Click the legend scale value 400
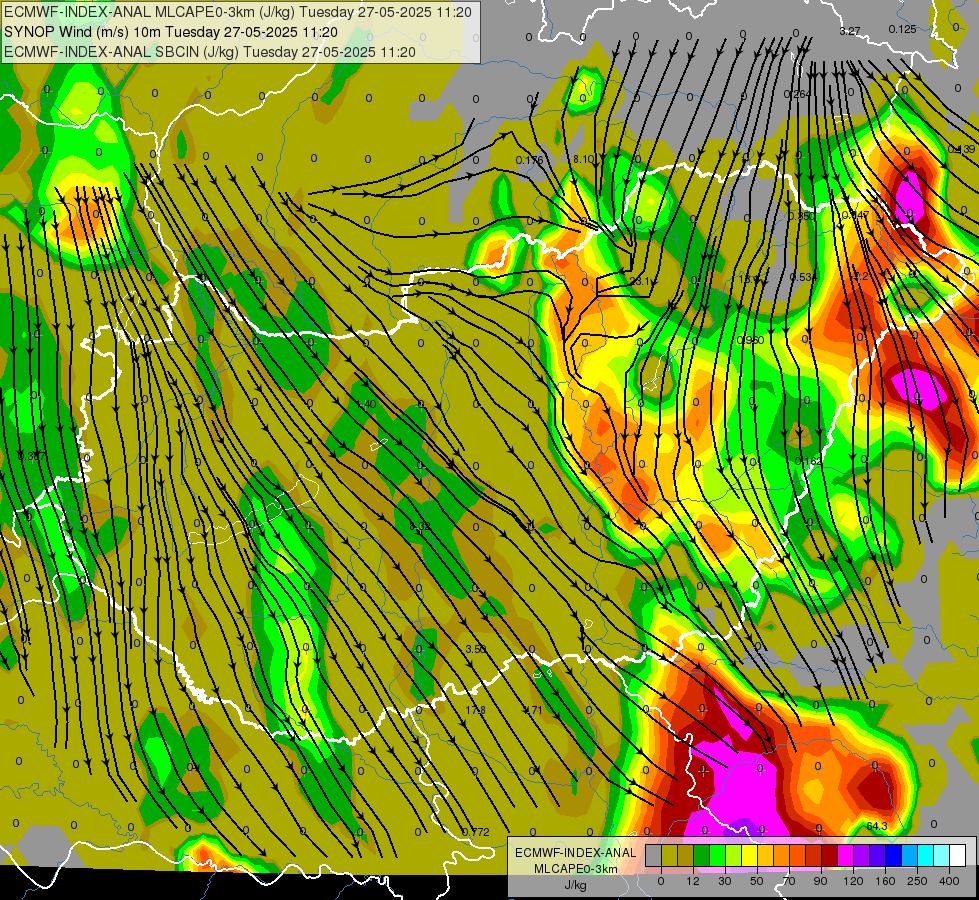The width and height of the screenshot is (979, 900). 949,881
